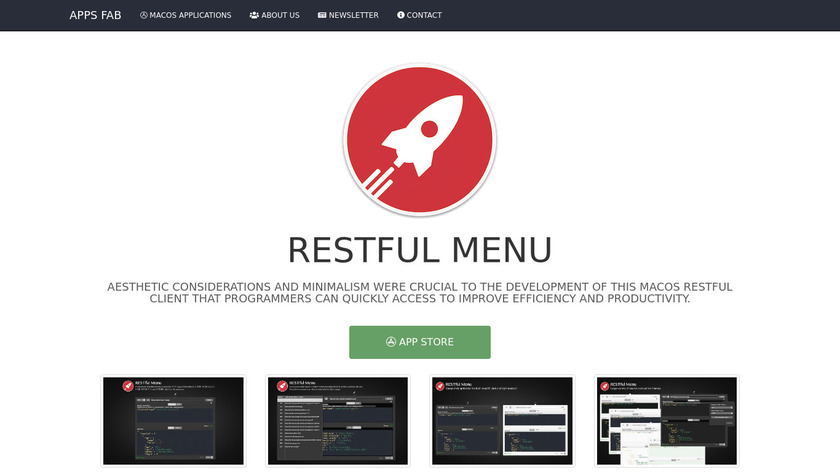Click the red rocket RESTful Menu logo
840x472 pixels.
click(420, 140)
